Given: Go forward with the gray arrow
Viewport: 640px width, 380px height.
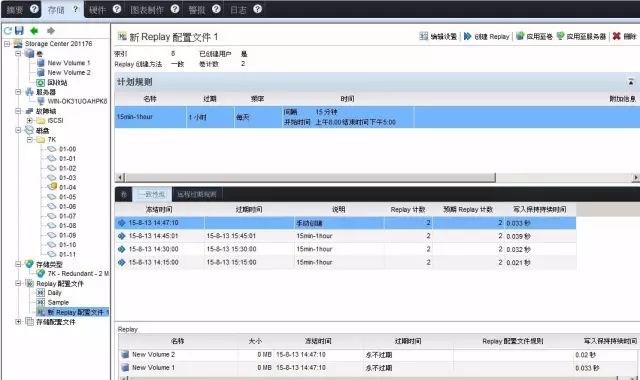Looking at the screenshot, I should pyautogui.click(x=51, y=31).
